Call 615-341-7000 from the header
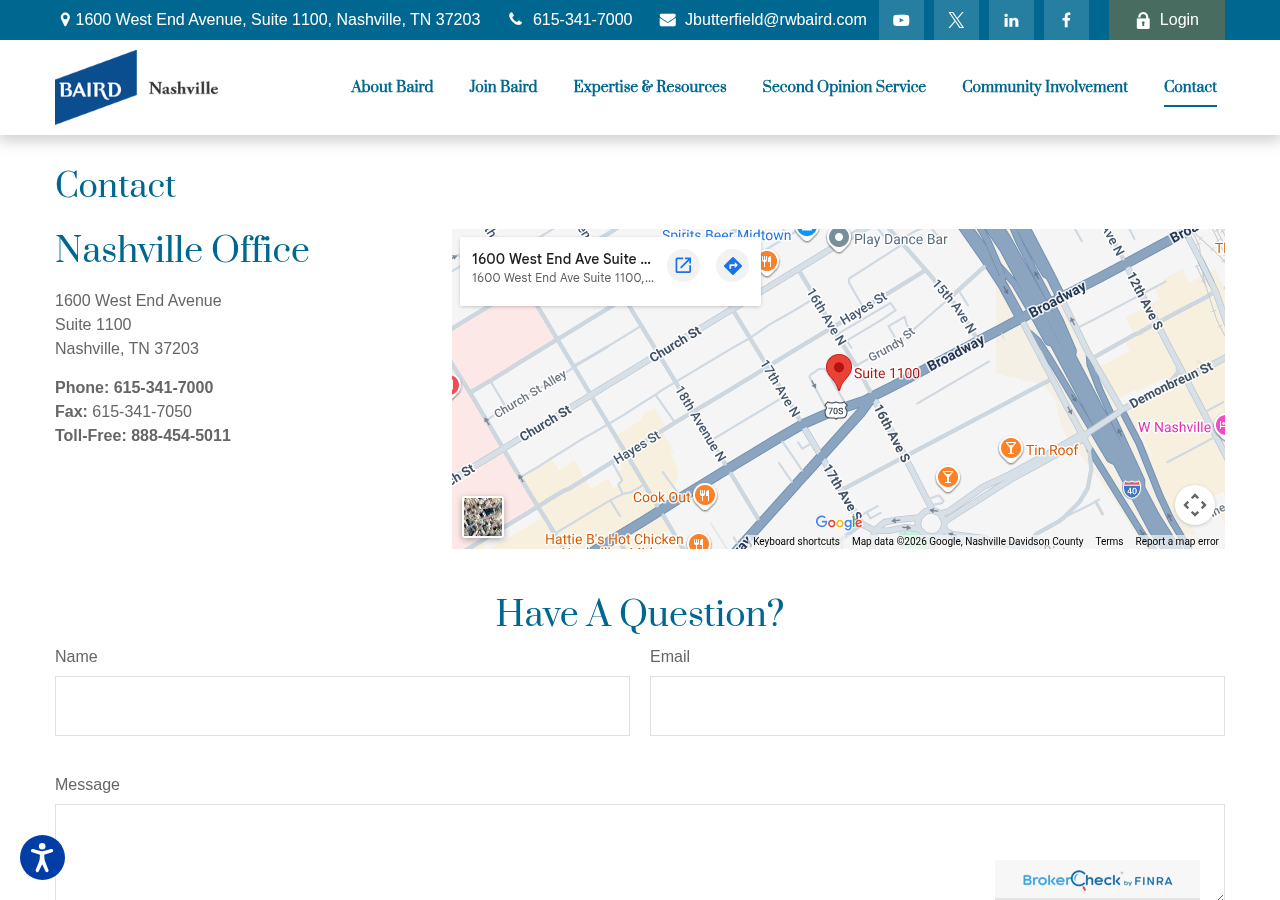 571,20
